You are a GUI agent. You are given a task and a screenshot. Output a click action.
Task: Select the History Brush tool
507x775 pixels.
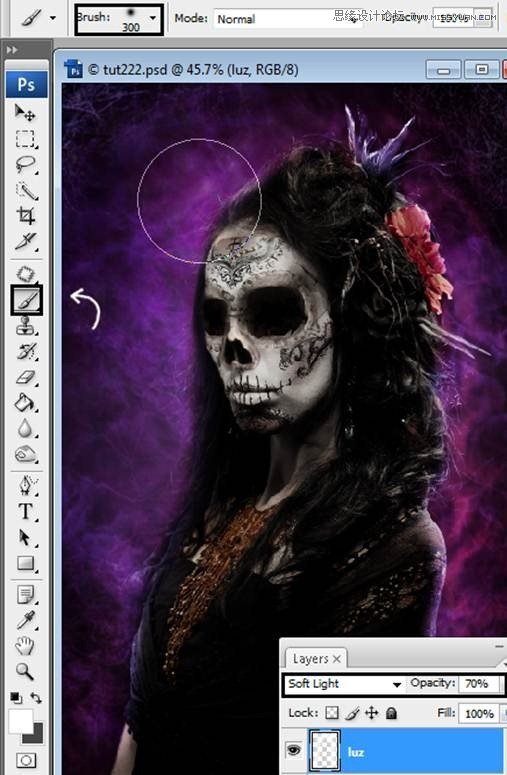point(25,351)
